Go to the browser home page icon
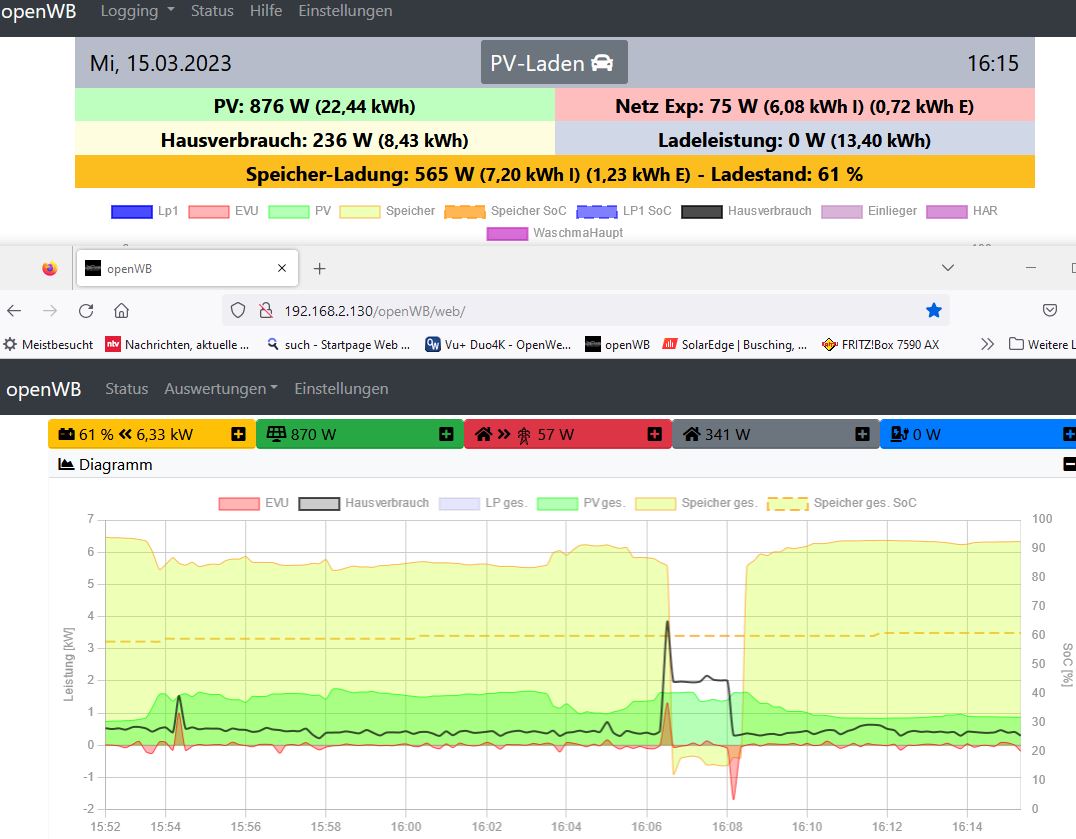Screen dimensions: 1076x839 pos(121,310)
